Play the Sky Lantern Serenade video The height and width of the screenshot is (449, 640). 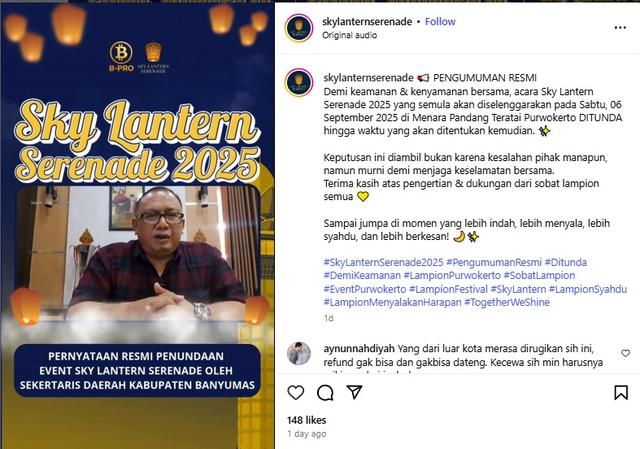pos(138,225)
